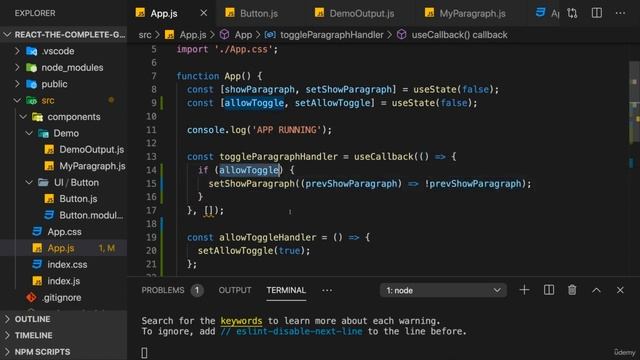Click 'eslint-disable-next-line' text in terminal
640x360 pixels.
pos(299,331)
